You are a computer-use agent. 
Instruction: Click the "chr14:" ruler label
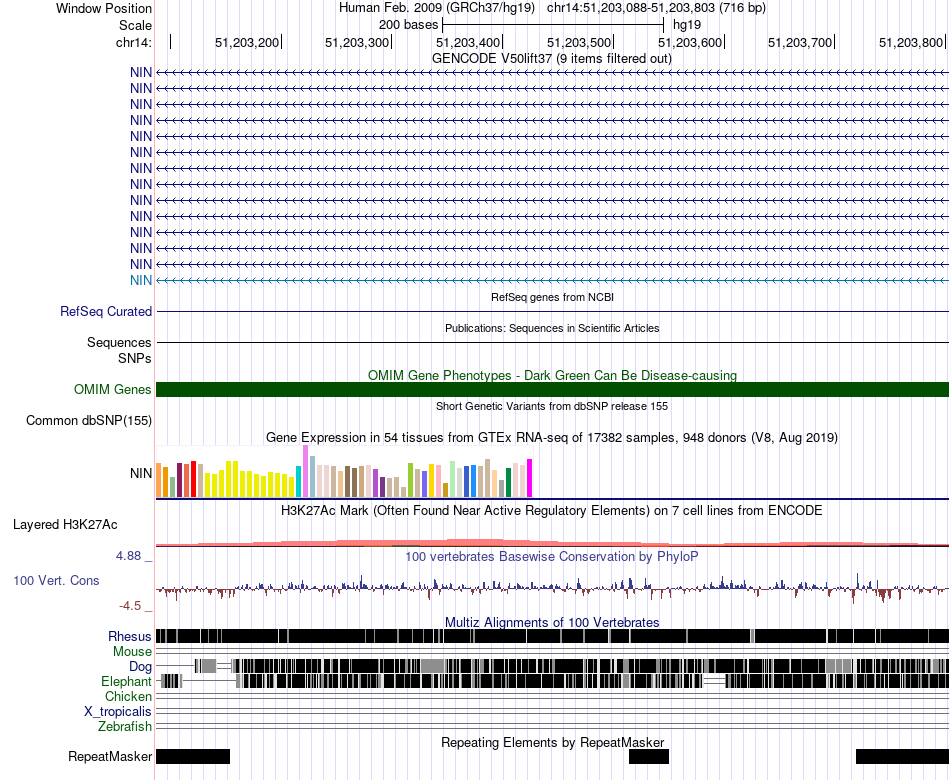click(134, 42)
